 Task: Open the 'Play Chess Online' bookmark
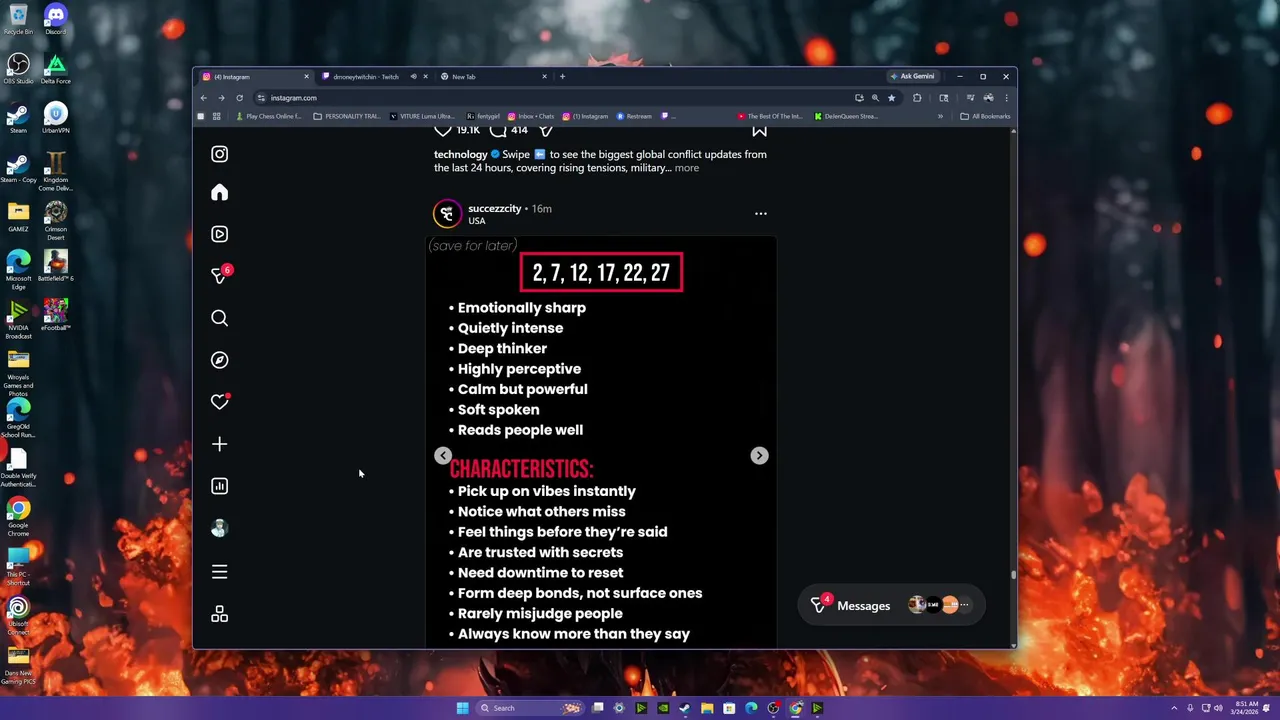(268, 116)
